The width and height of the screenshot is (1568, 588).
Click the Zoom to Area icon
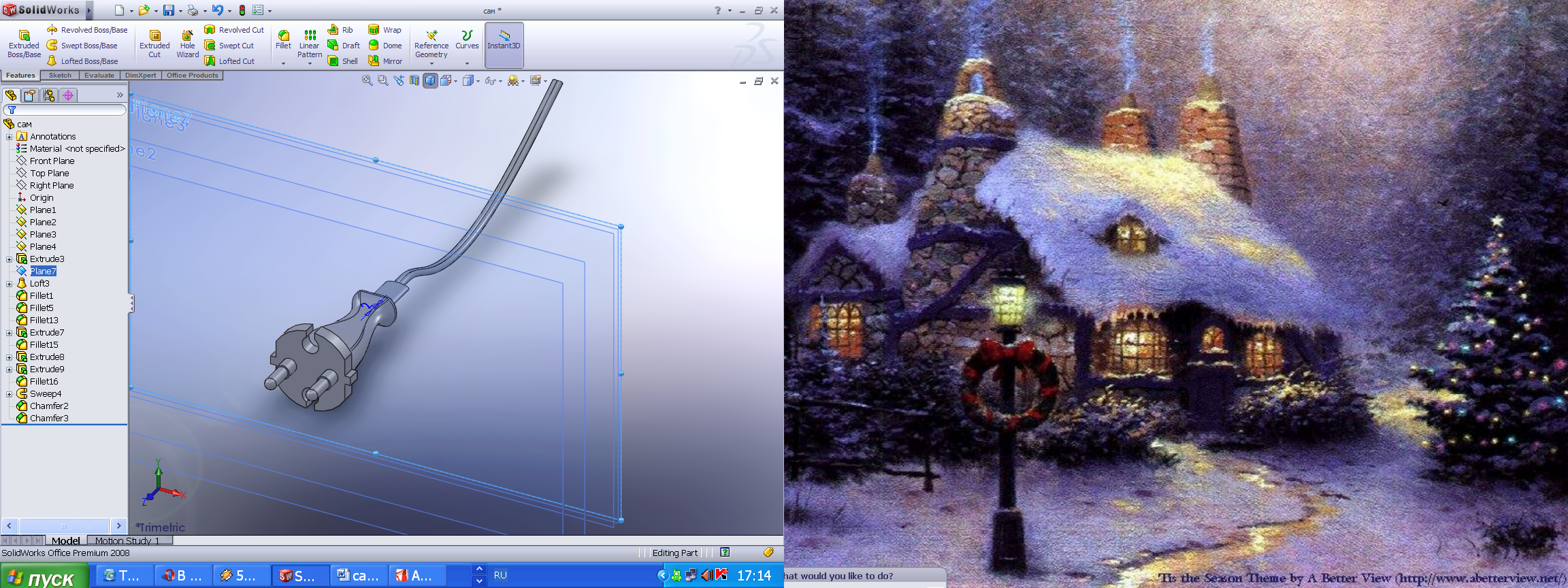[383, 80]
